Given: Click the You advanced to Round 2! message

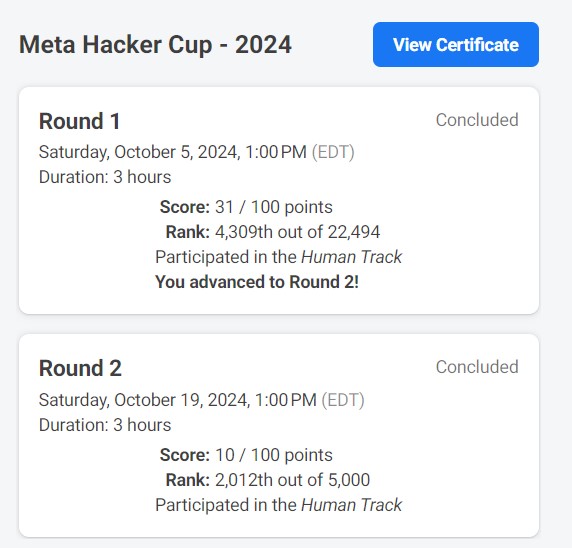Looking at the screenshot, I should (257, 282).
